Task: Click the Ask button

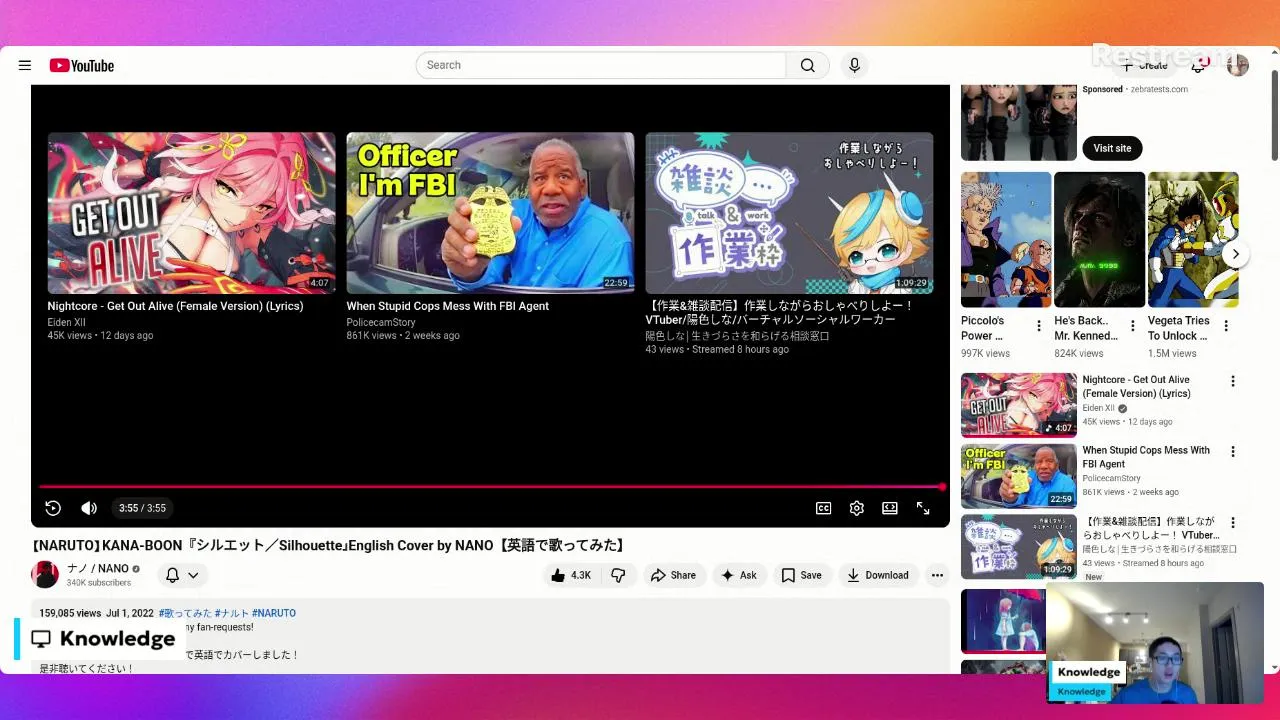Action: coord(739,575)
